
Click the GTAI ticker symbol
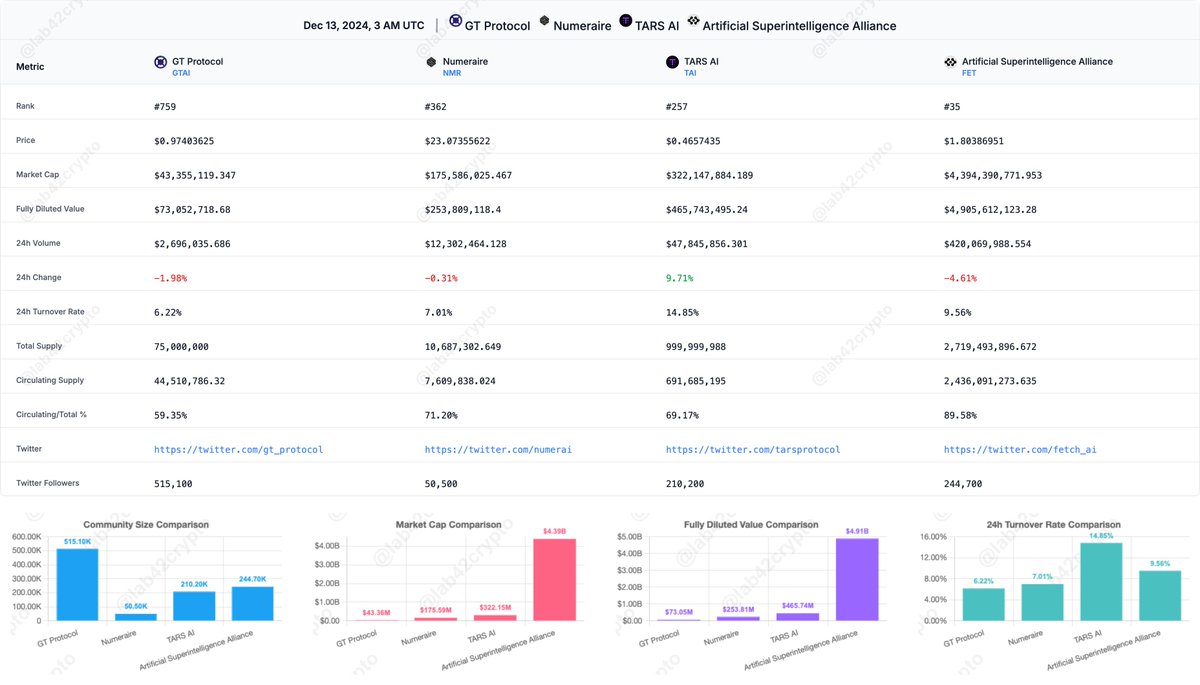pyautogui.click(x=182, y=73)
